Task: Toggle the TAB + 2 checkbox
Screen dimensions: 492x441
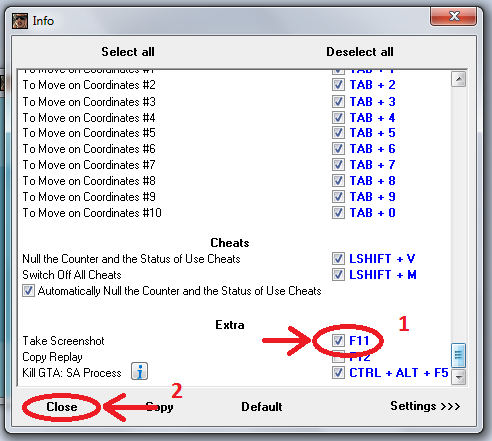Action: (x=338, y=85)
